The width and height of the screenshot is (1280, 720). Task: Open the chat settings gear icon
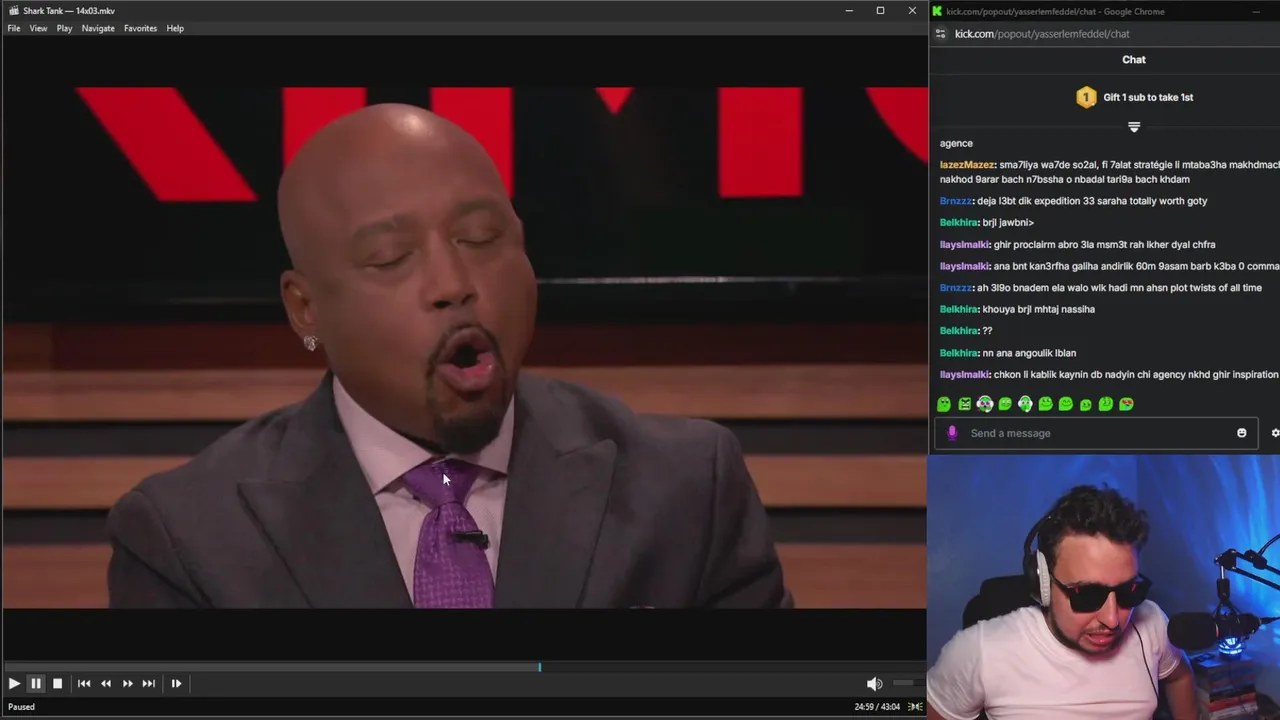[1274, 433]
